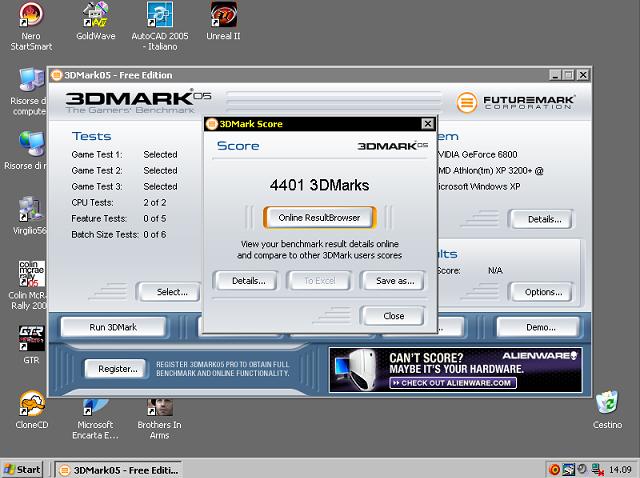Image resolution: width=640 pixels, height=478 pixels.
Task: Launch AutoCAD 2005 Italiano shortcut
Action: [x=160, y=27]
